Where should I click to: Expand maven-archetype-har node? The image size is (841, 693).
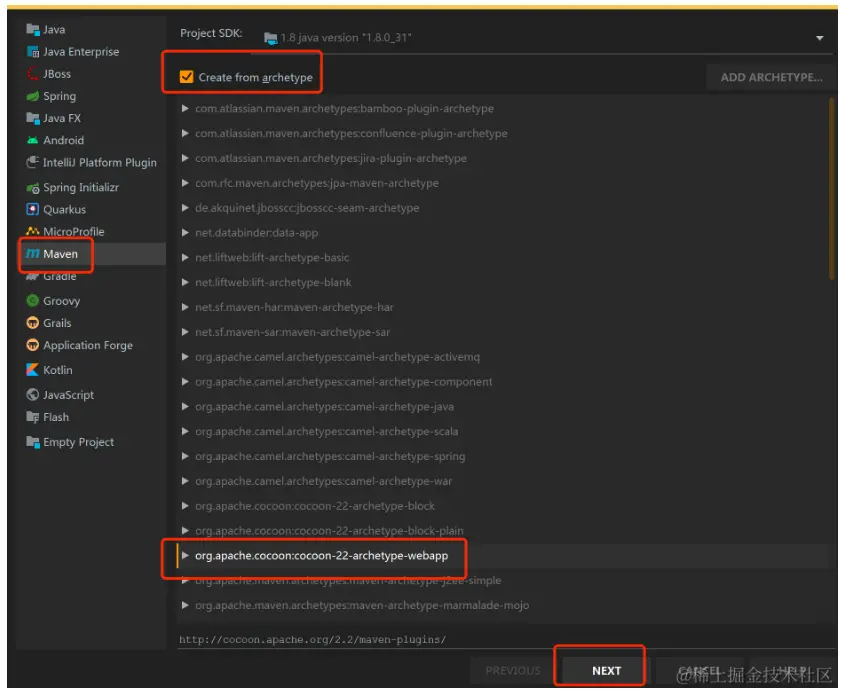click(x=185, y=307)
